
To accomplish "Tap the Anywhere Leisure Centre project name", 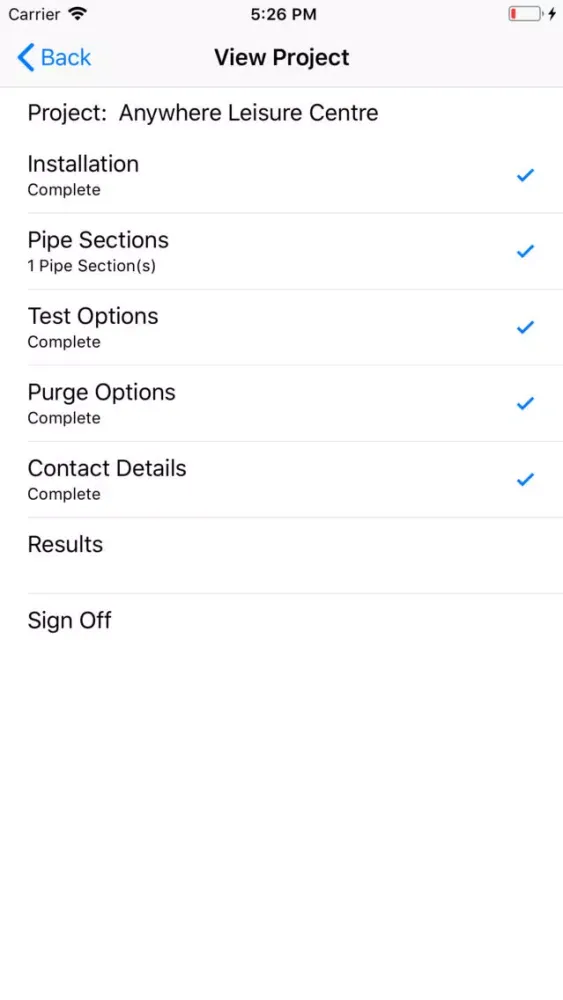I will pyautogui.click(x=249, y=113).
